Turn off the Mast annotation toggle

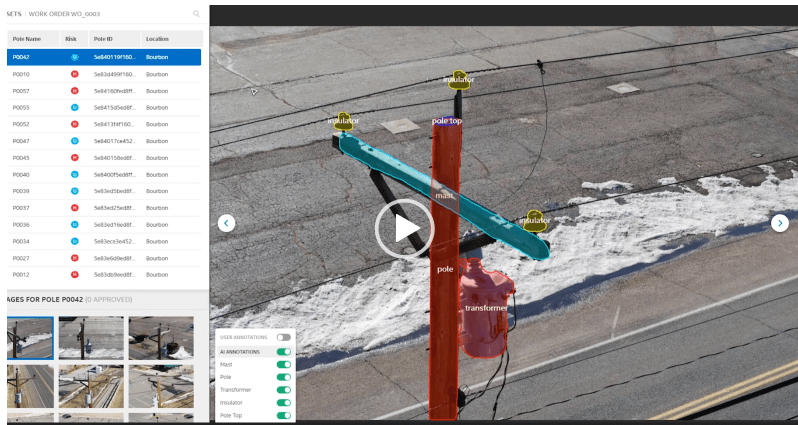[283, 364]
